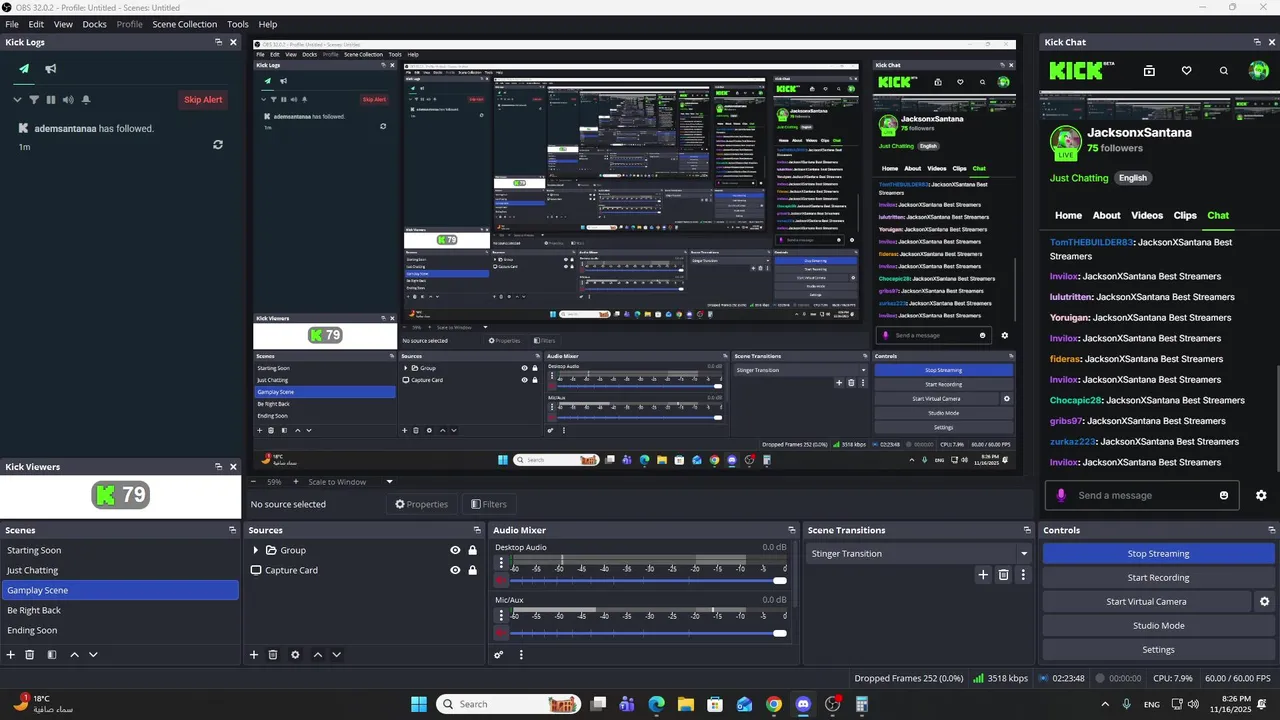Toggle alert sound speaker icon in Kick Logs
The width and height of the screenshot is (1280, 720).
68,100
